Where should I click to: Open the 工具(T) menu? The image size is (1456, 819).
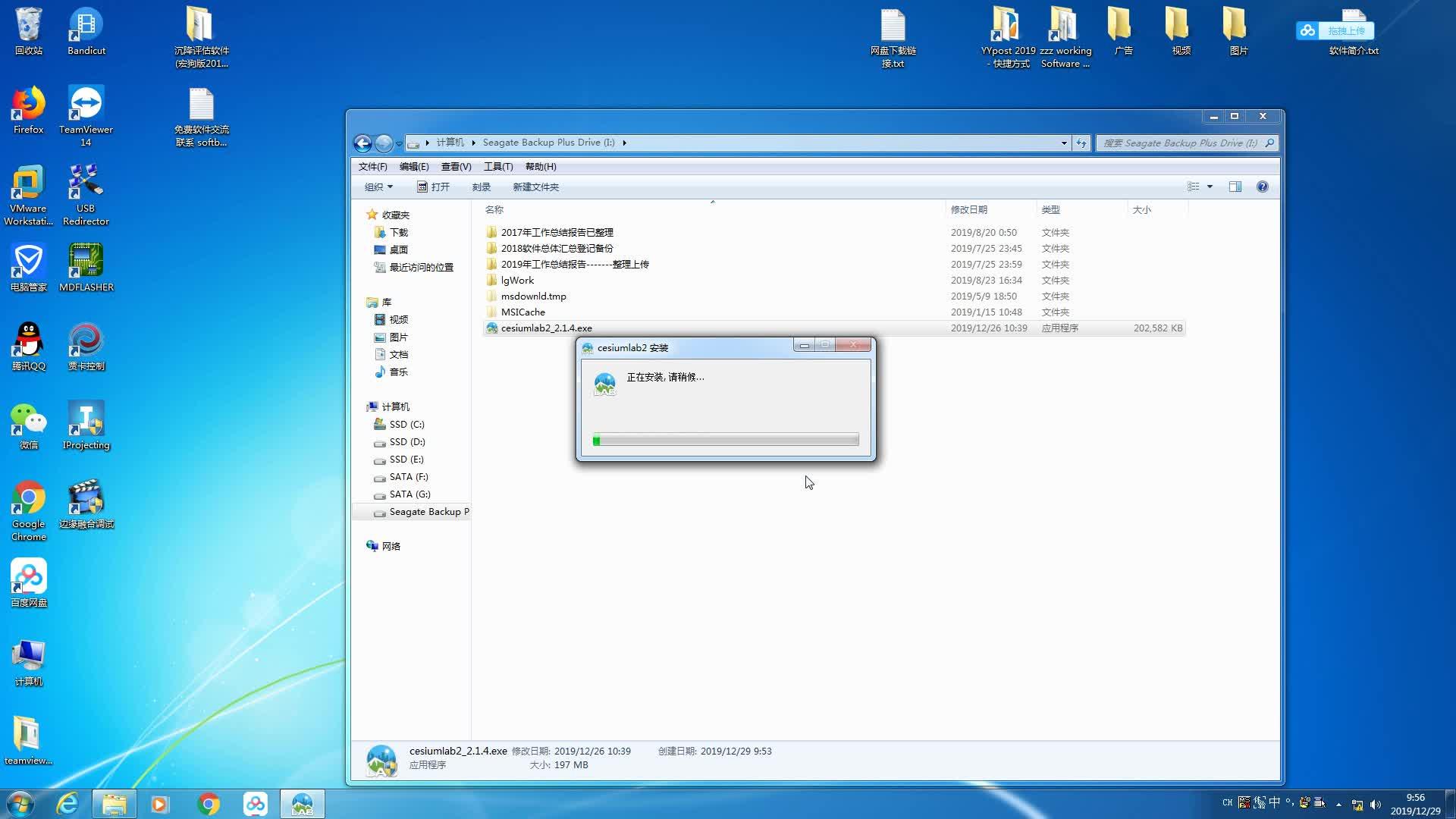coord(497,166)
